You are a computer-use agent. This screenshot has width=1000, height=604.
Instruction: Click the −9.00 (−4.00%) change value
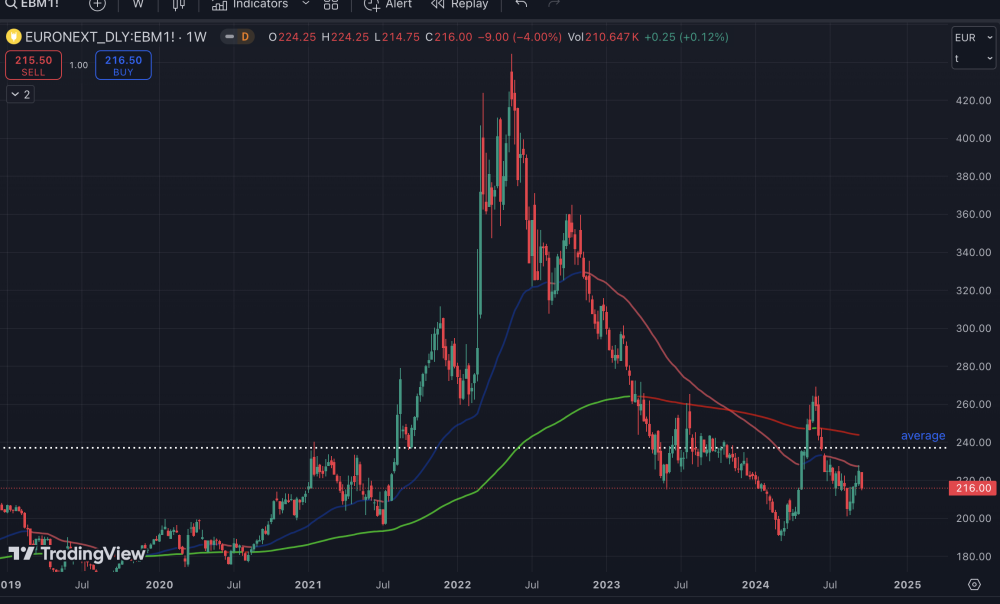click(519, 37)
